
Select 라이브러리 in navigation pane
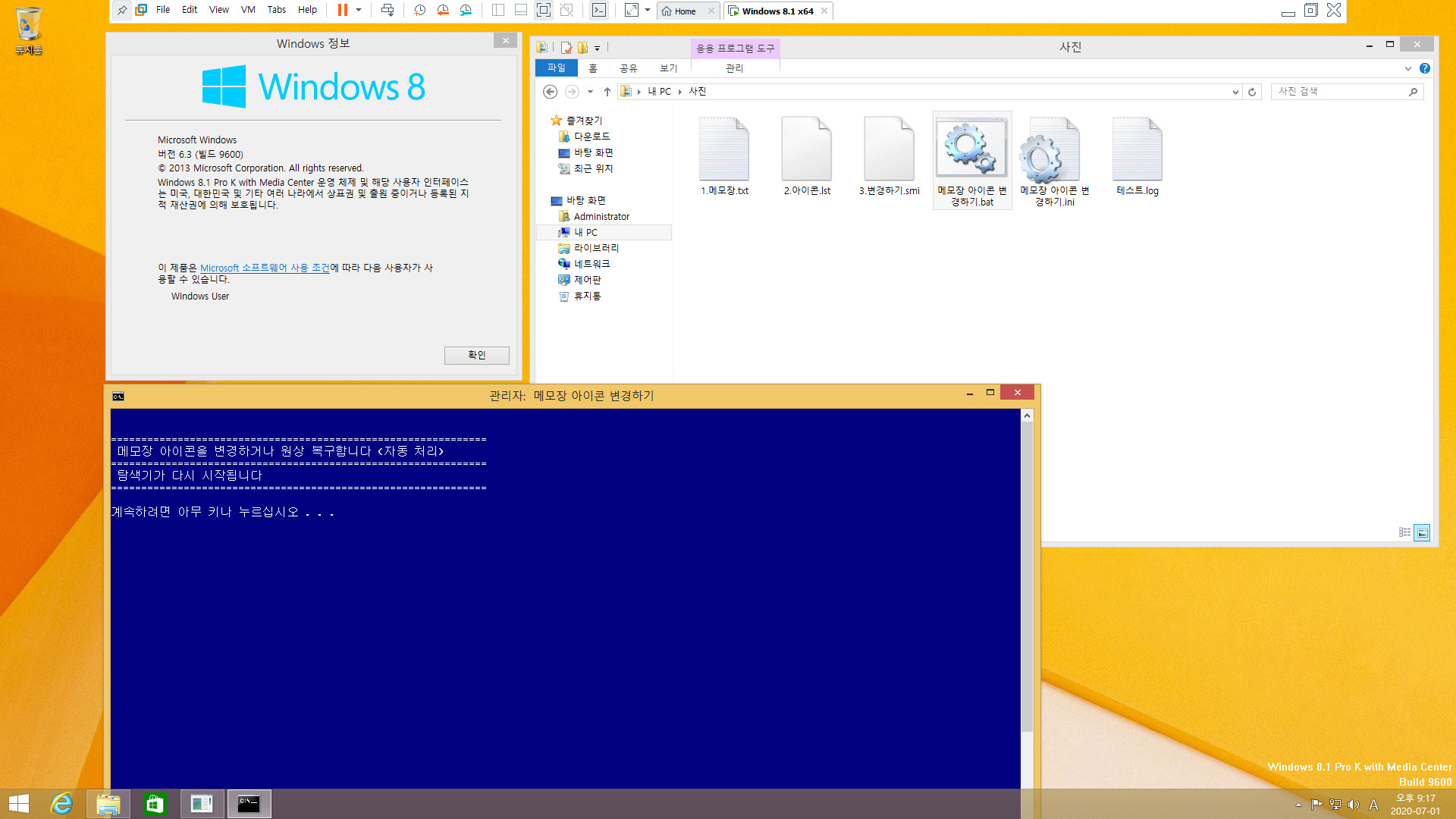[596, 248]
